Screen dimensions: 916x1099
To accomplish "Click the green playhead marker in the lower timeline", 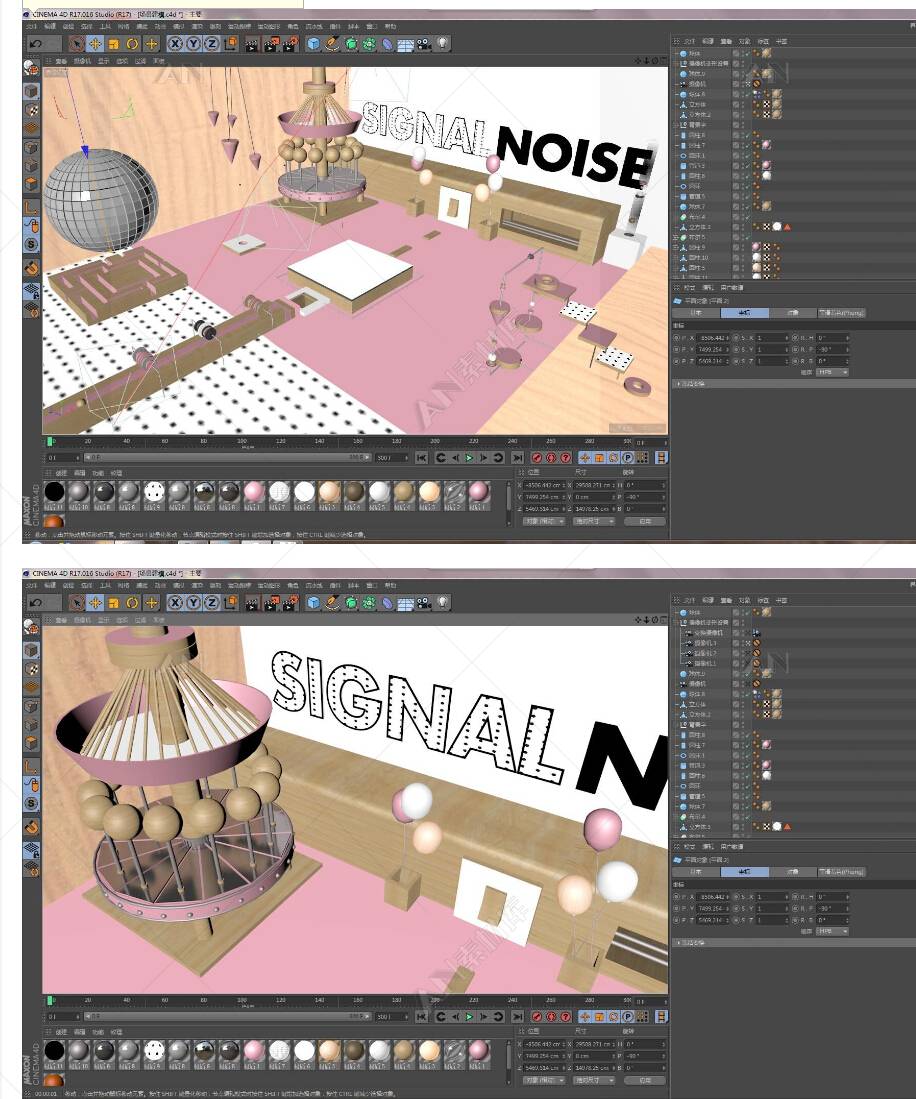I will (50, 1001).
